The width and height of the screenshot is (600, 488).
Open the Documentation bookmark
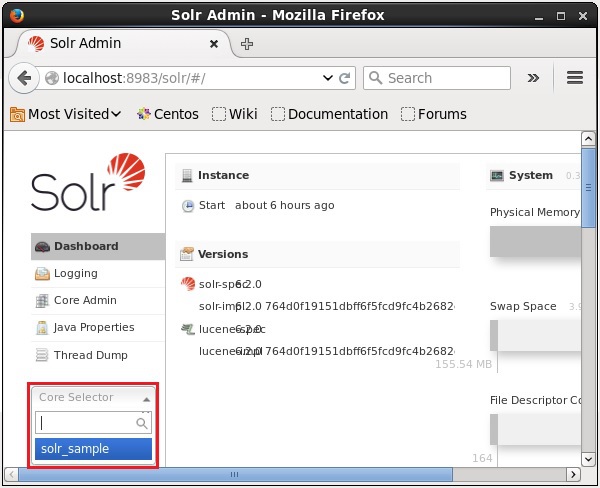329,114
